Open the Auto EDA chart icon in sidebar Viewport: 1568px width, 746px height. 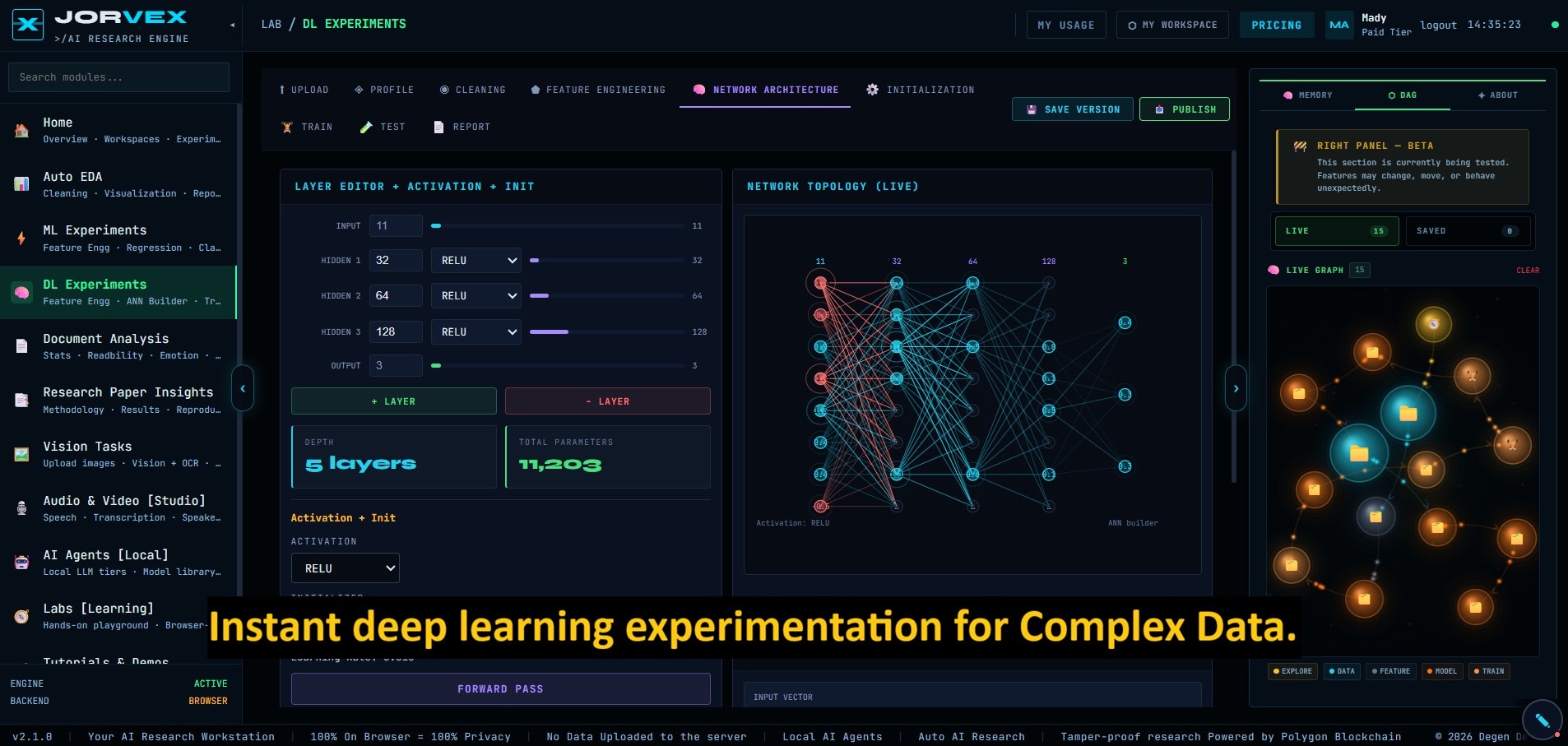(x=21, y=183)
